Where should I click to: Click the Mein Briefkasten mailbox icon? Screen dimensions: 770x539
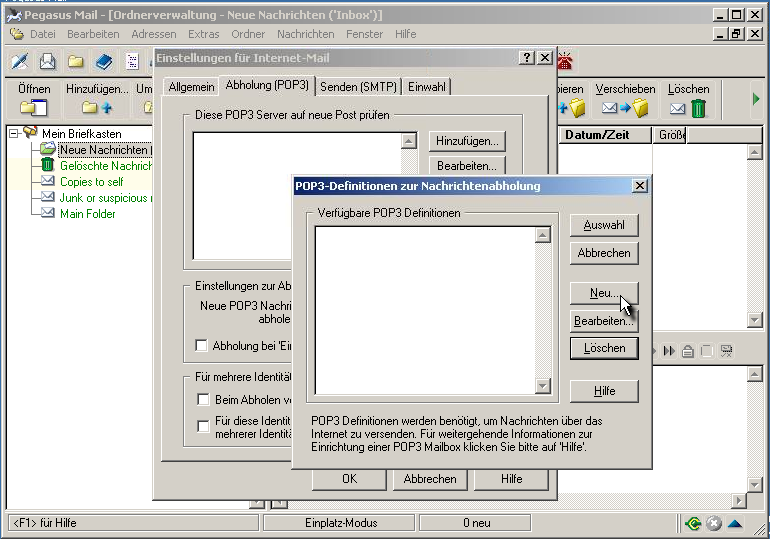pyautogui.click(x=30, y=132)
